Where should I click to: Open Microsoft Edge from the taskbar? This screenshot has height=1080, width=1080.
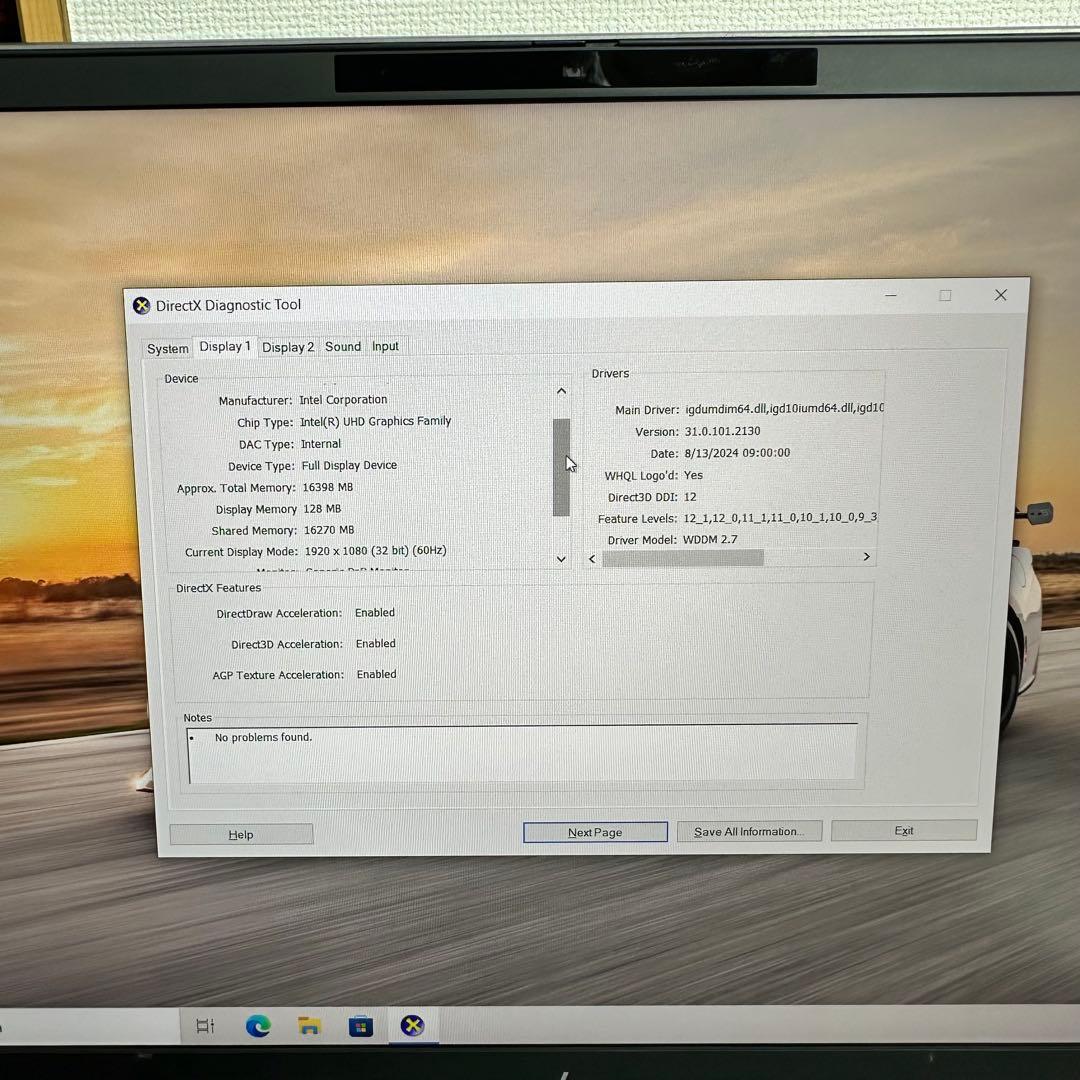coord(258,1025)
